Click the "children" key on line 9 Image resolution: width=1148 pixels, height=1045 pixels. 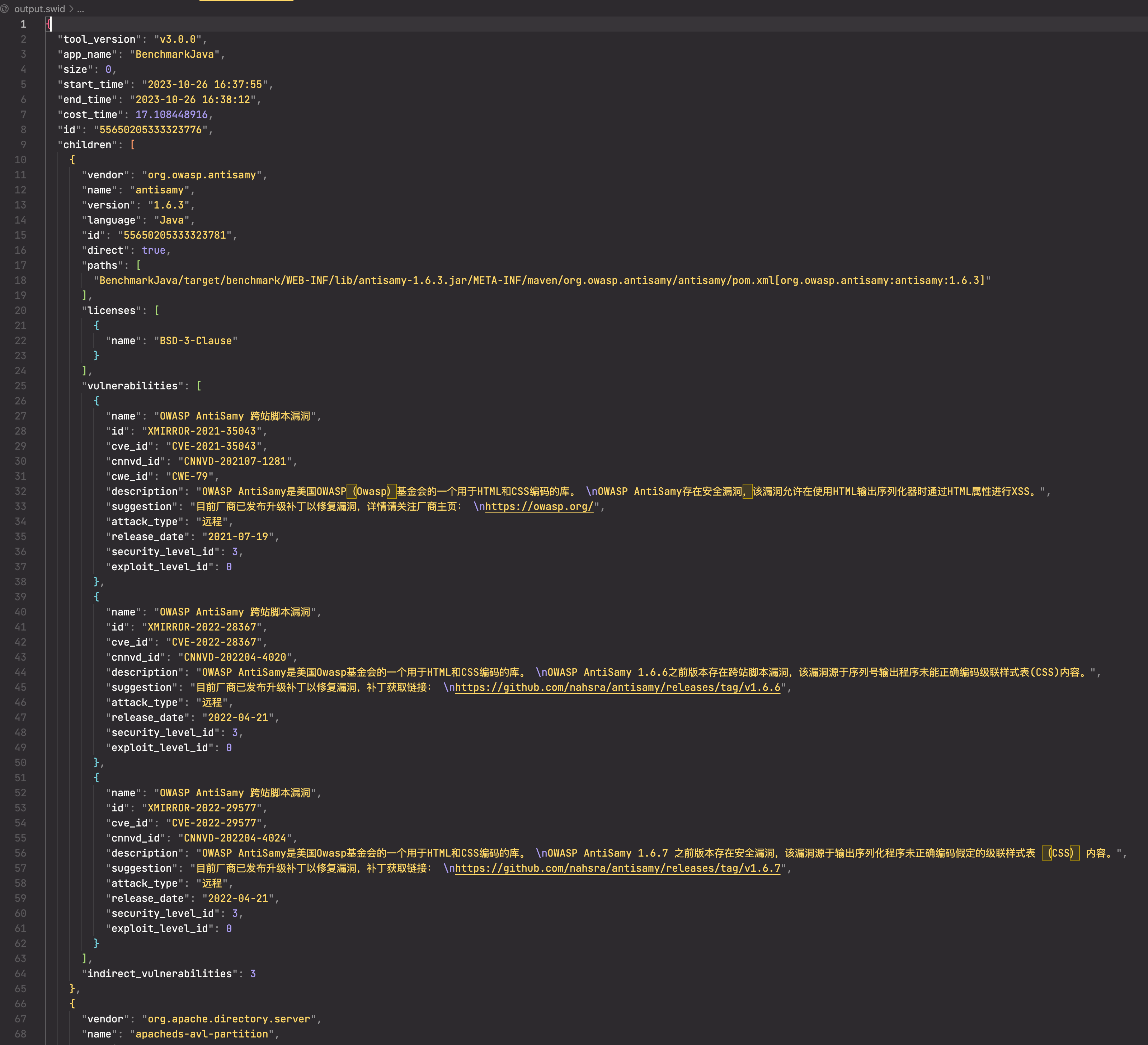[x=87, y=145]
